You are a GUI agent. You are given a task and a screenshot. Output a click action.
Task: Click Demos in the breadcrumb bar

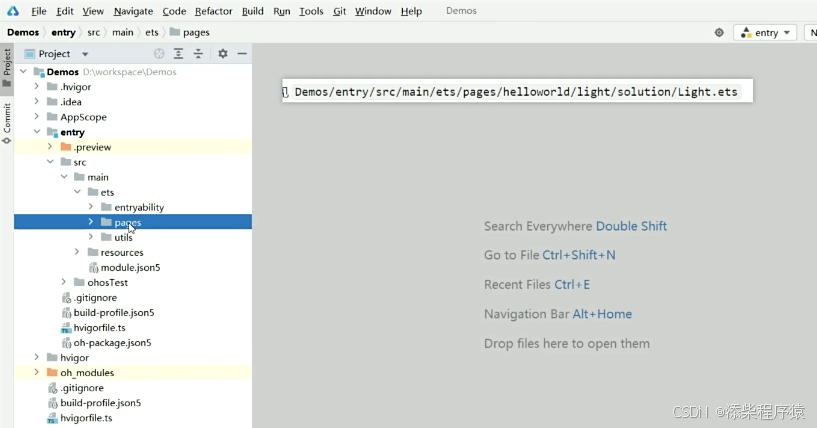click(x=23, y=32)
